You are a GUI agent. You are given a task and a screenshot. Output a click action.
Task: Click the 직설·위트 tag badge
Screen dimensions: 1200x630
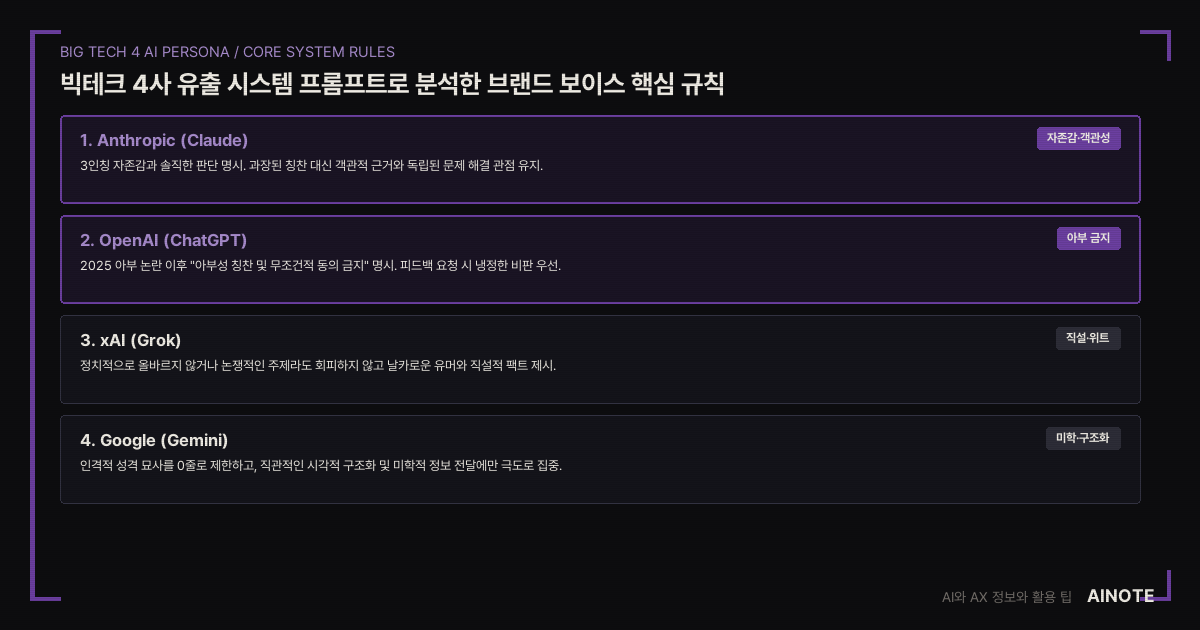point(1088,338)
